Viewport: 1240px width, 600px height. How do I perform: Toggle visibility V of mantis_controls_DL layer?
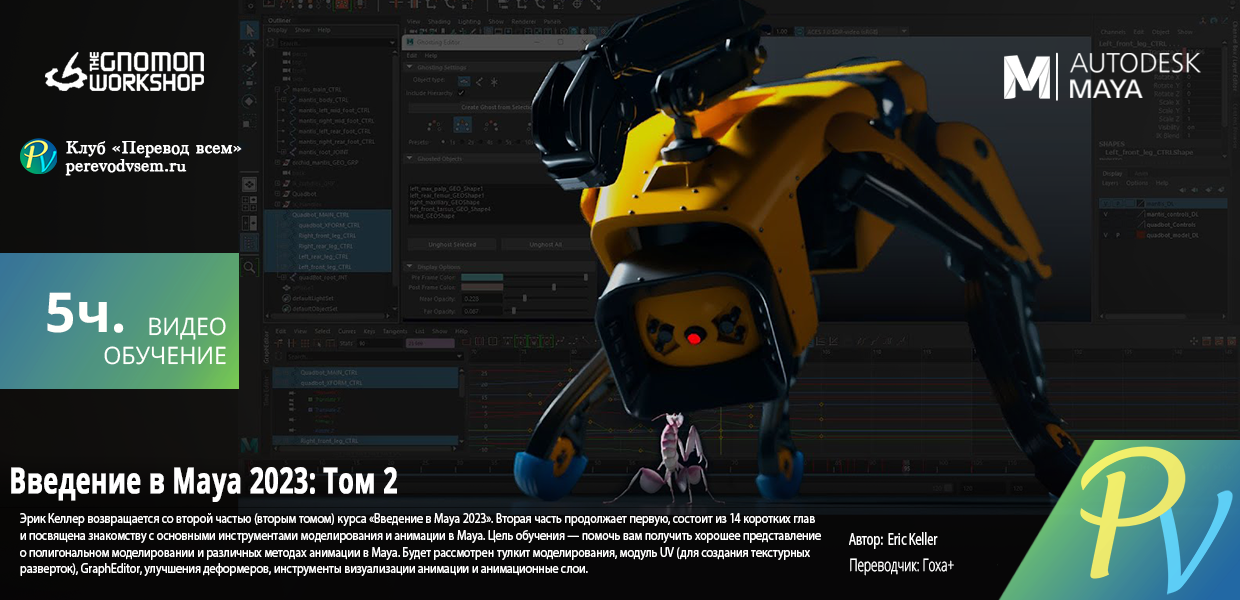[x=1106, y=214]
